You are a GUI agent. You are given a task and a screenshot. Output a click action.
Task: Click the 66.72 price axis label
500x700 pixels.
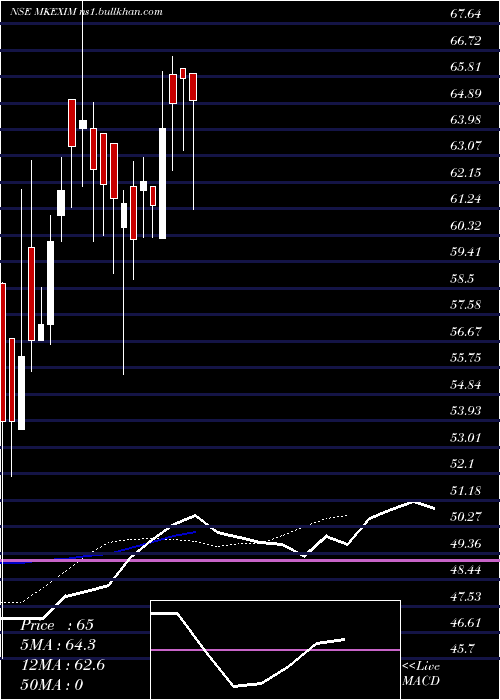[466, 41]
